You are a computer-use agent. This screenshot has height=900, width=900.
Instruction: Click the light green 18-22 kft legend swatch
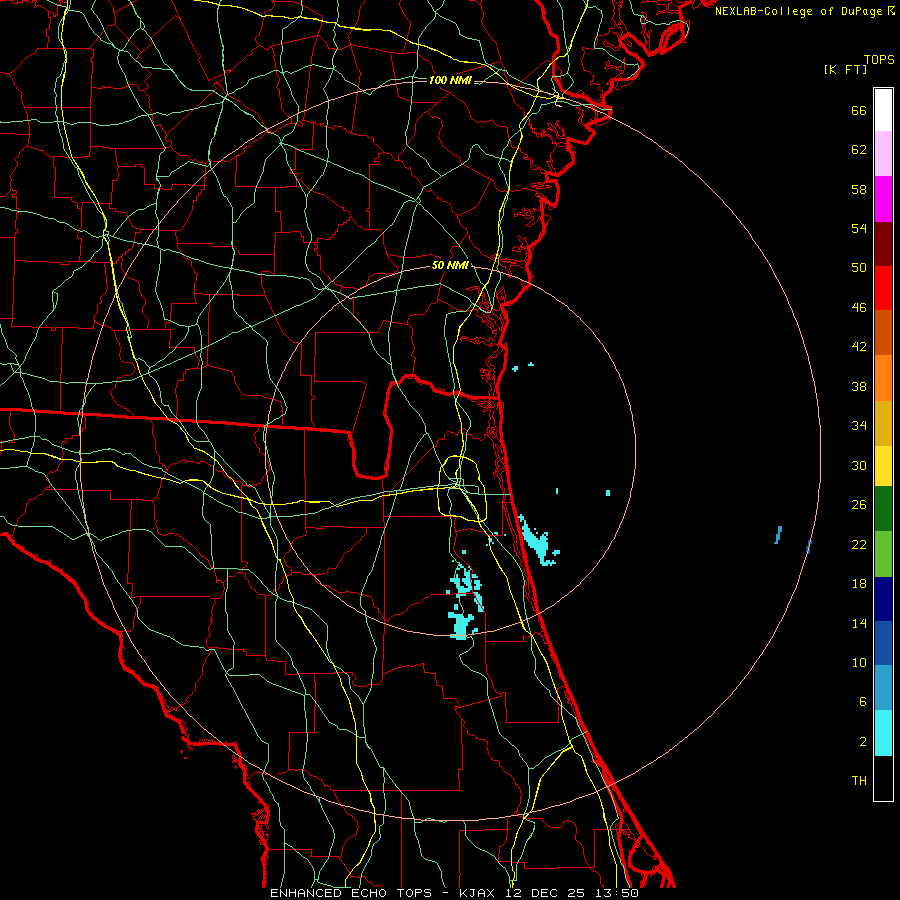click(883, 554)
